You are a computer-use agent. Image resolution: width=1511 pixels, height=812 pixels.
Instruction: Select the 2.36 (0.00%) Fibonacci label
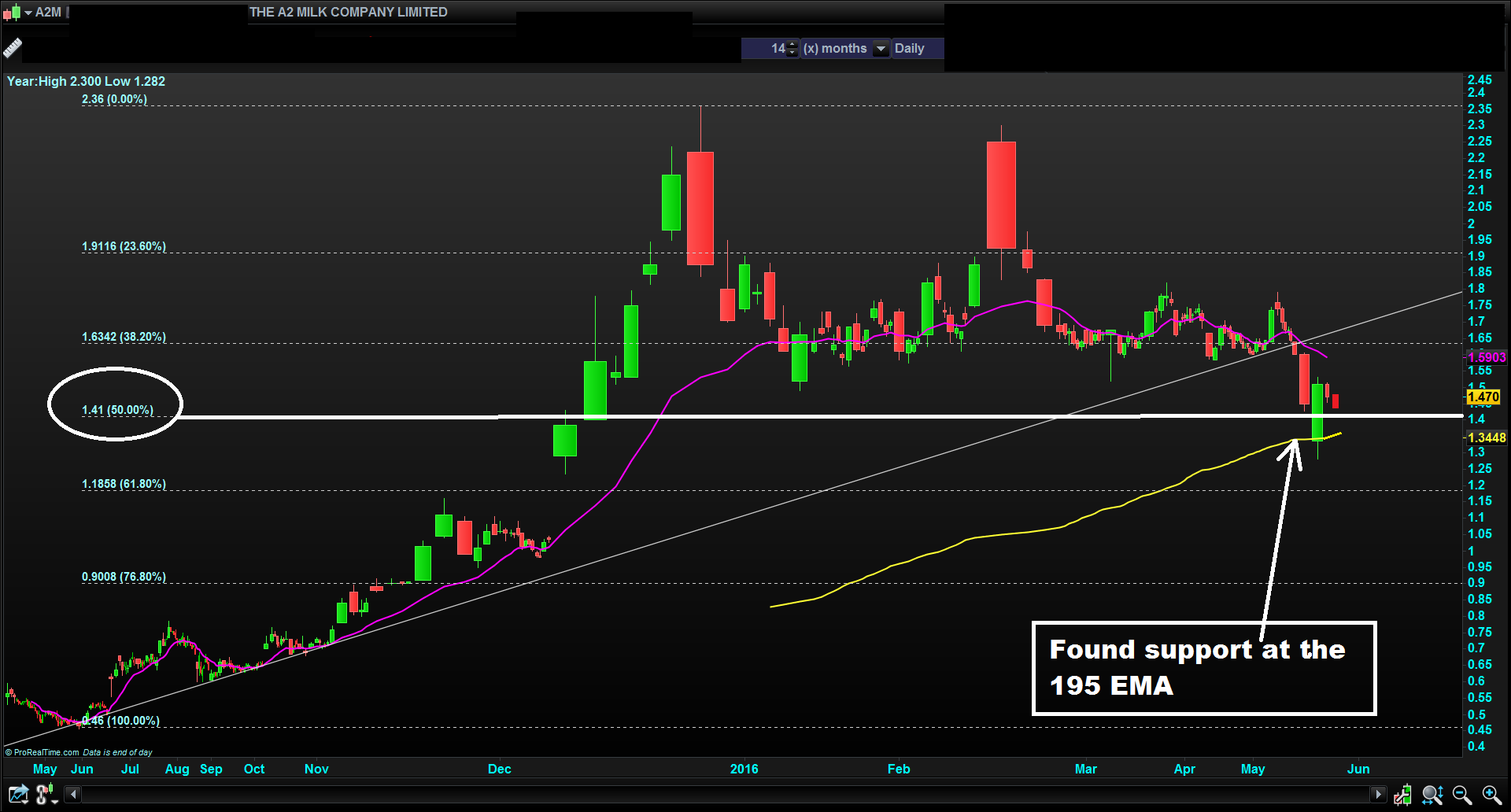pos(114,99)
